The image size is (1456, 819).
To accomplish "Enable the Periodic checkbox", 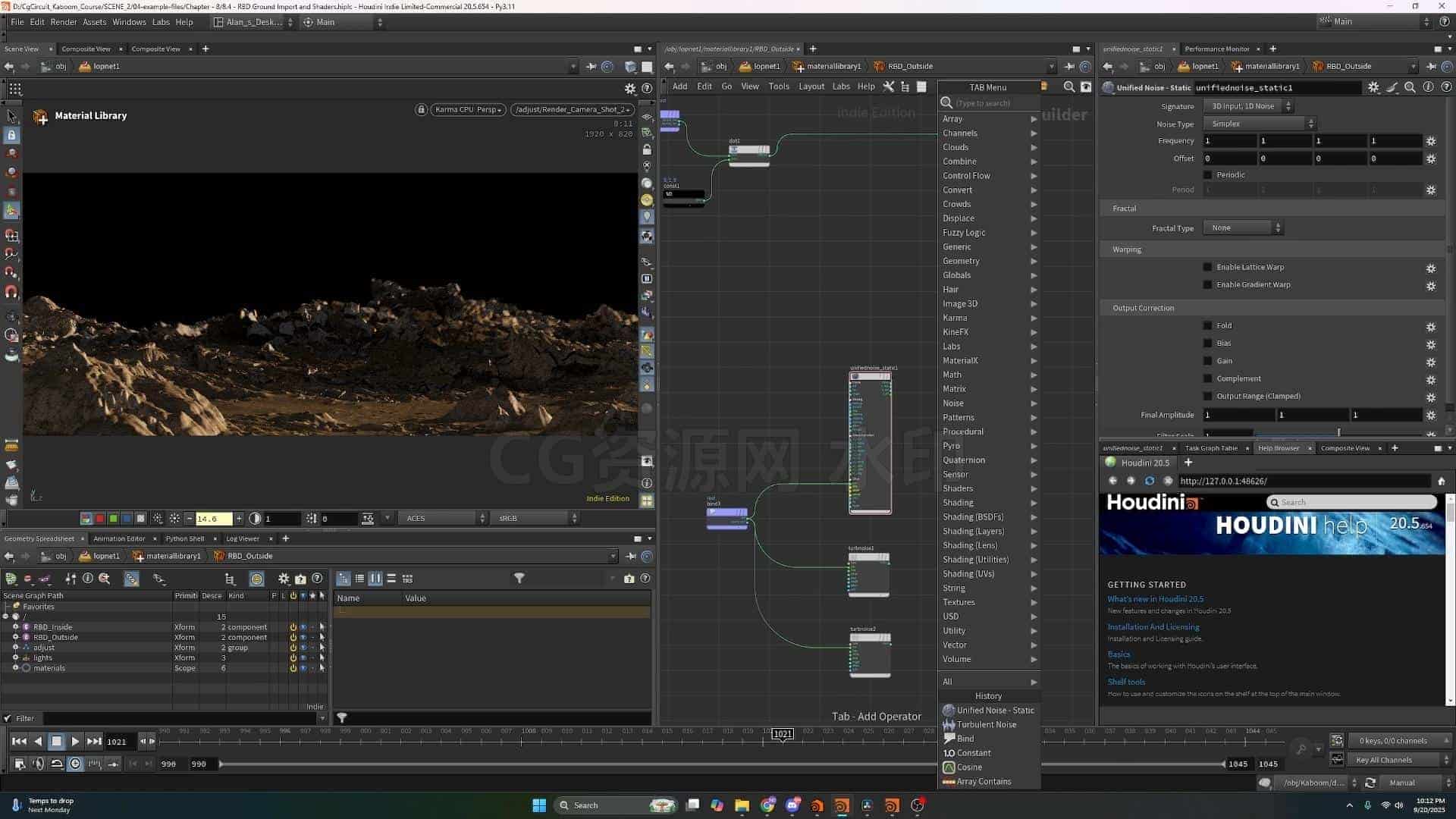I will [x=1207, y=175].
